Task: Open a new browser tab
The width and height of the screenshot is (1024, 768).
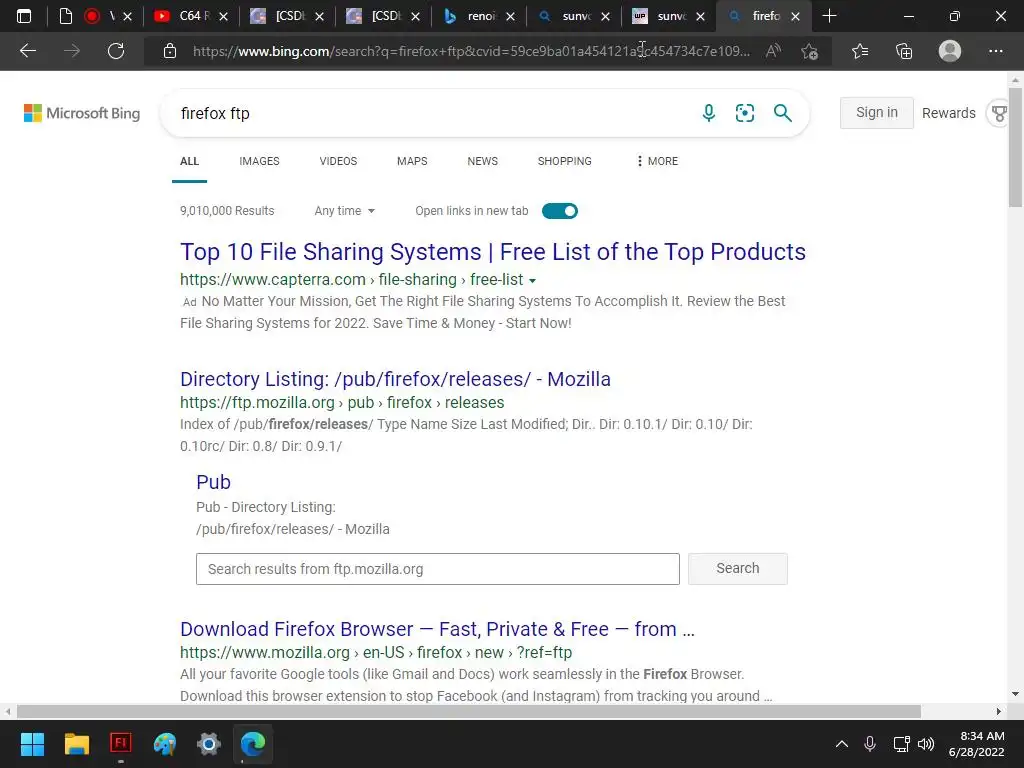Action: click(829, 16)
